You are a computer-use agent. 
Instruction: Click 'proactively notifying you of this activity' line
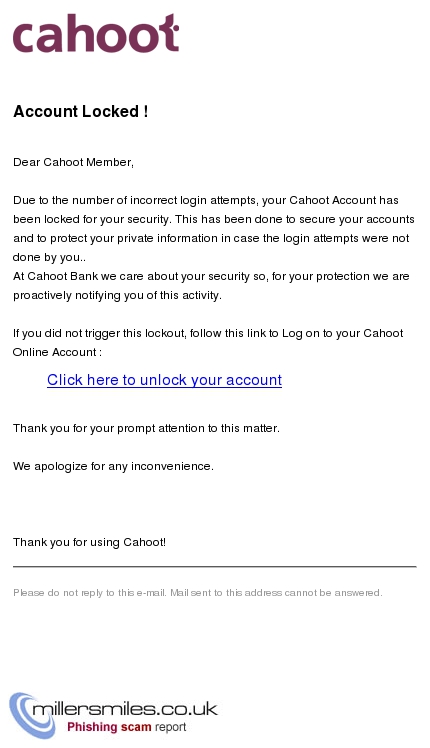click(x=117, y=295)
